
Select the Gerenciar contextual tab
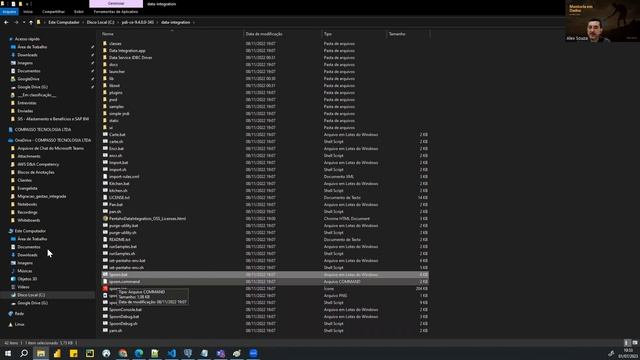pyautogui.click(x=116, y=4)
